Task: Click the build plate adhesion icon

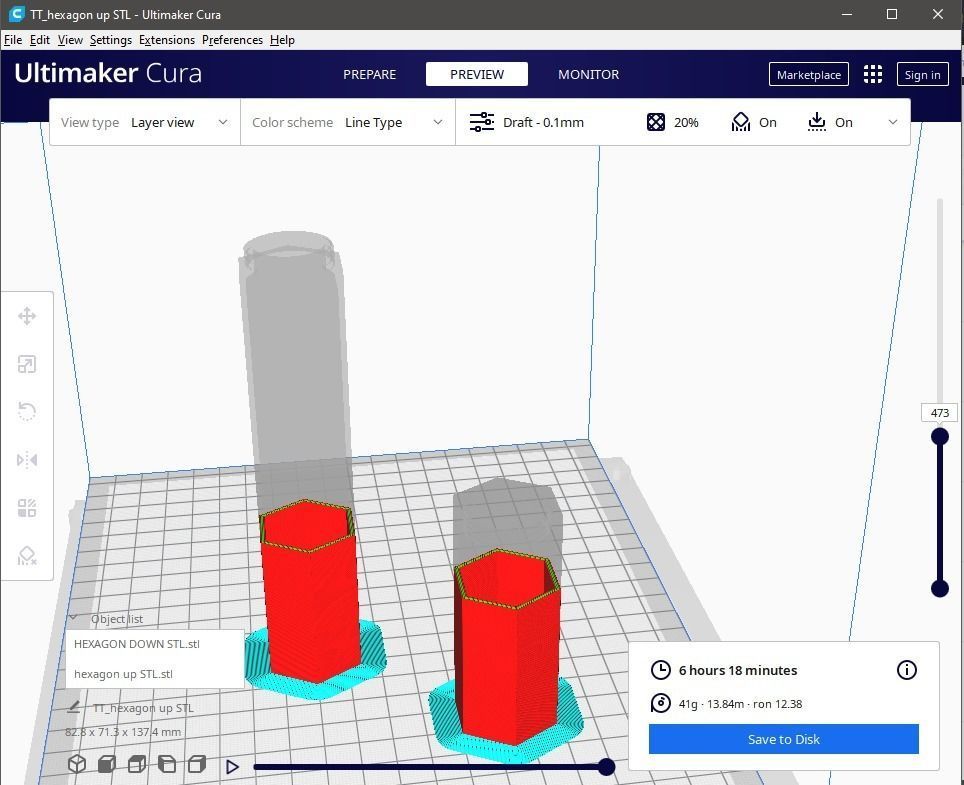Action: [x=816, y=122]
